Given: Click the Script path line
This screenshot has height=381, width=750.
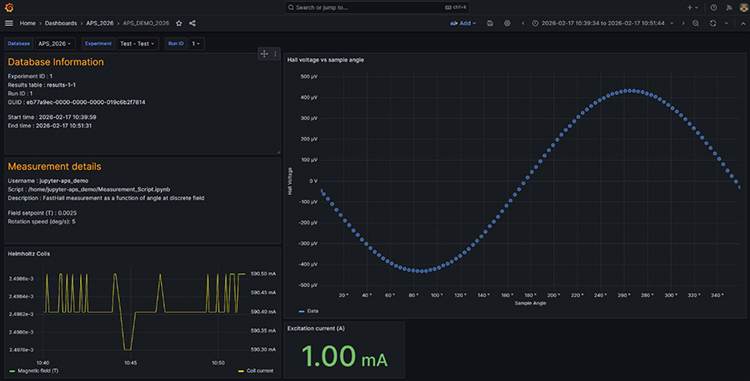Looking at the screenshot, I should coord(89,189).
